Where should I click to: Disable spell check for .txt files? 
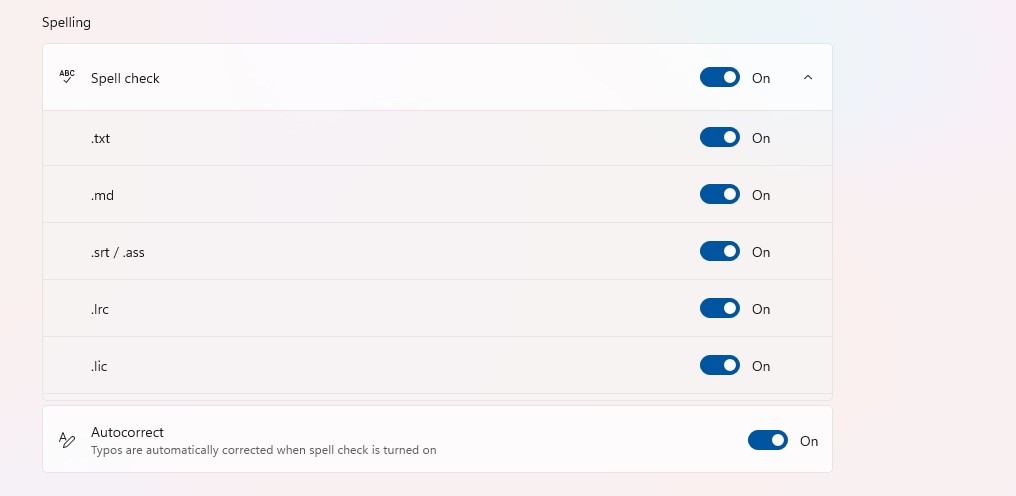click(719, 137)
